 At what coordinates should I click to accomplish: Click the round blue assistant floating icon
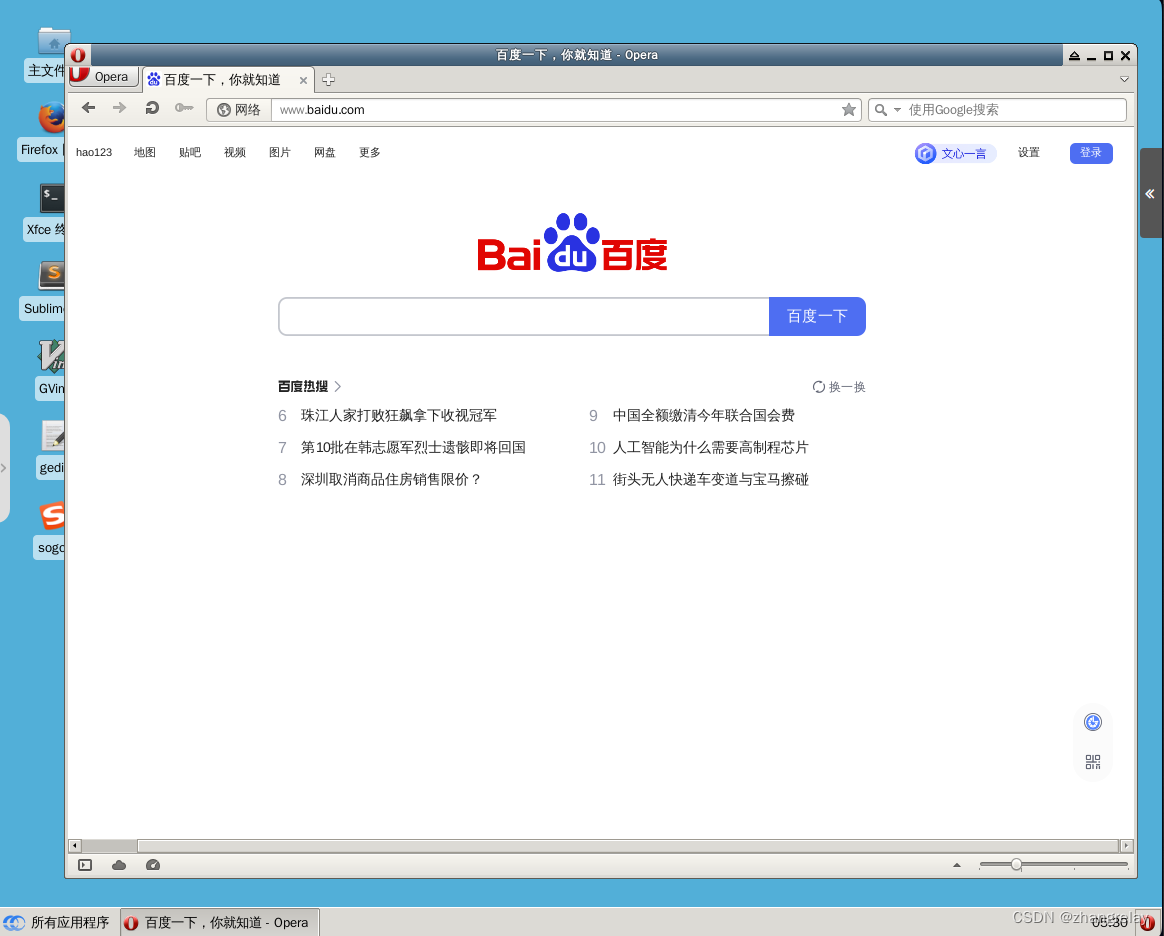click(1093, 722)
